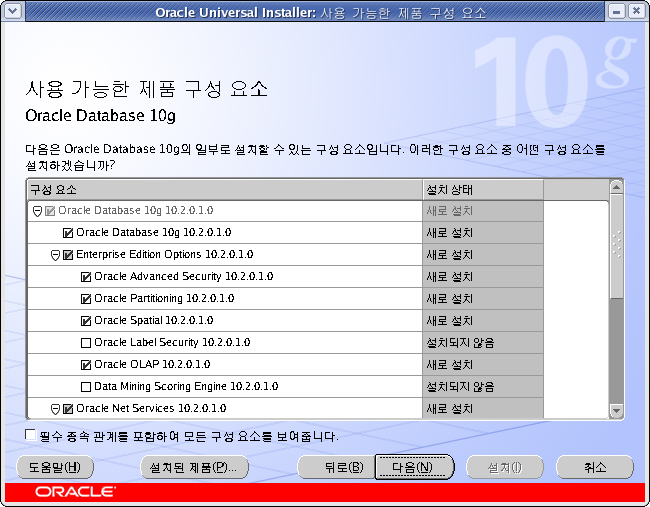The height and width of the screenshot is (507, 650).
Task: Collapse Oracle Net Services node
Action: [55, 410]
